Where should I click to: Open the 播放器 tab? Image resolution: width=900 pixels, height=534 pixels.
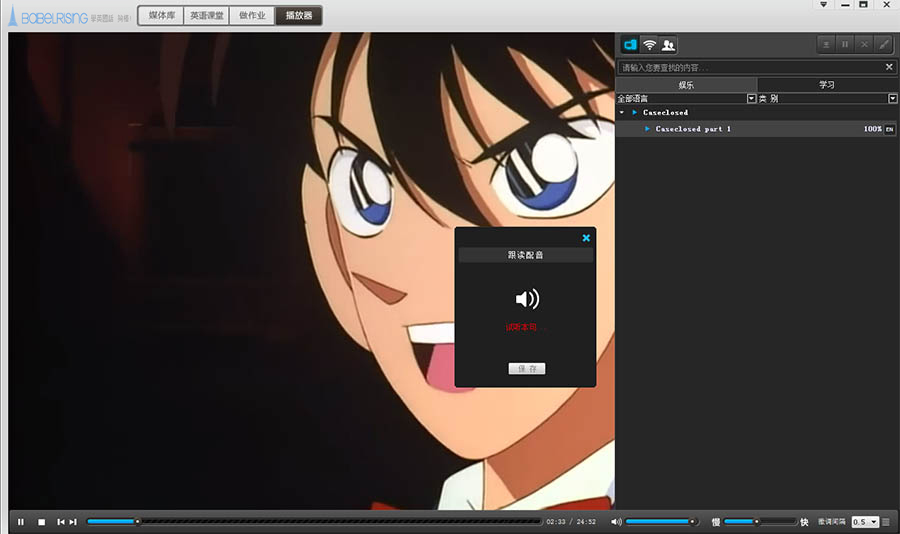point(298,16)
